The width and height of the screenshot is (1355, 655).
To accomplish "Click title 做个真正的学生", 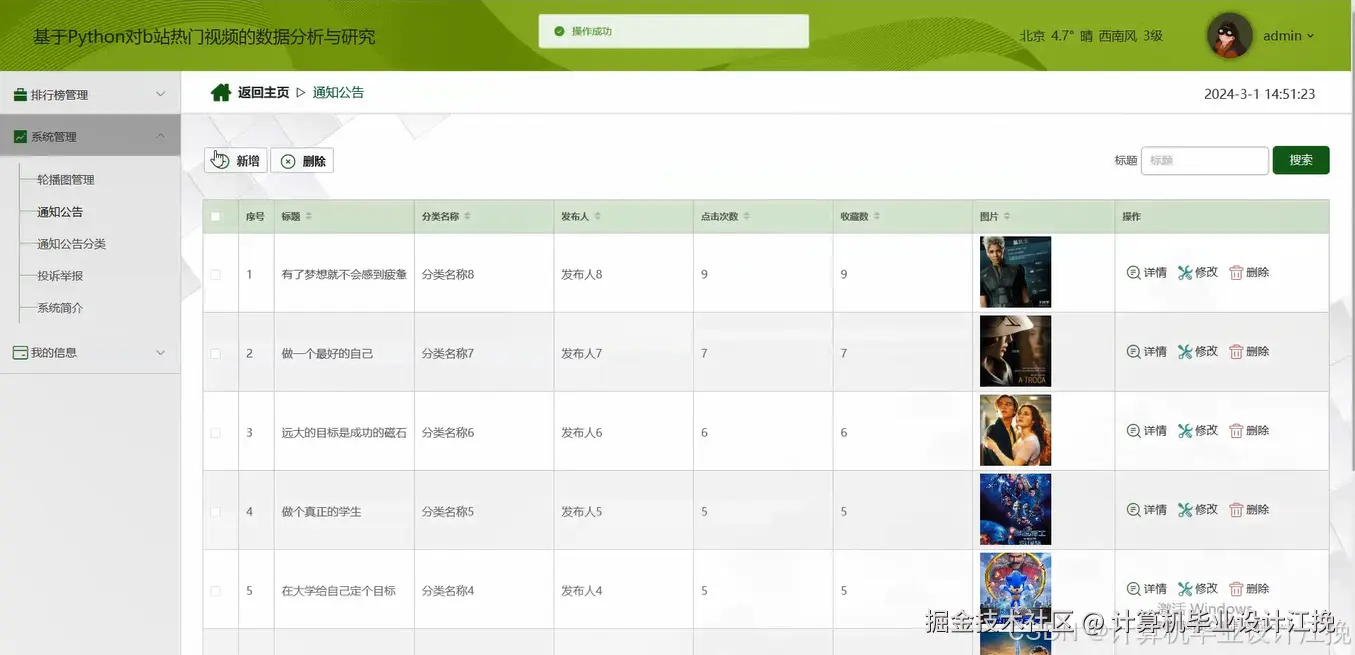I will coord(321,512).
